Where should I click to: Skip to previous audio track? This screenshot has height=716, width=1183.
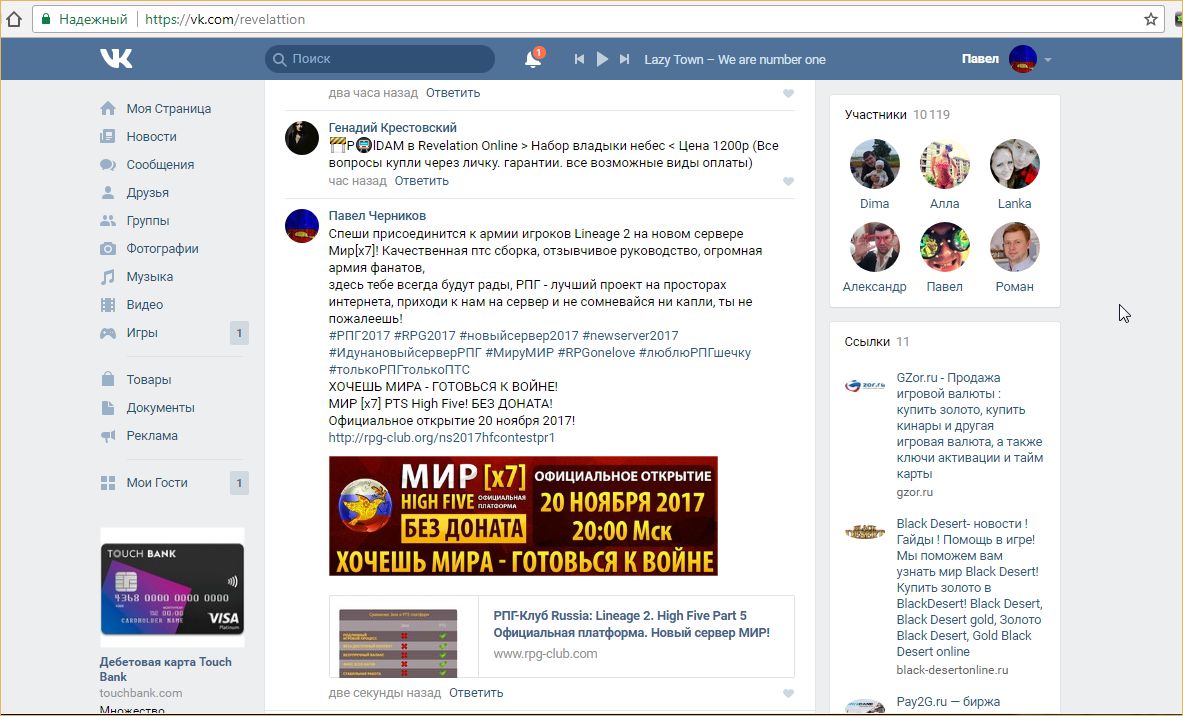click(x=579, y=59)
